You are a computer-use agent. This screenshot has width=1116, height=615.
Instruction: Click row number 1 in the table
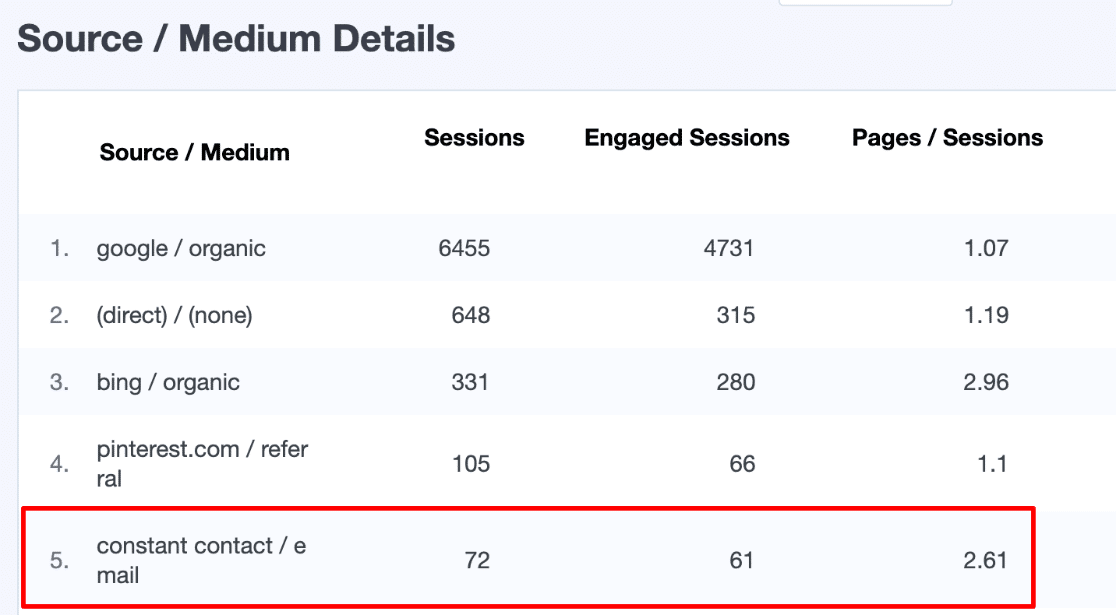[x=60, y=248]
